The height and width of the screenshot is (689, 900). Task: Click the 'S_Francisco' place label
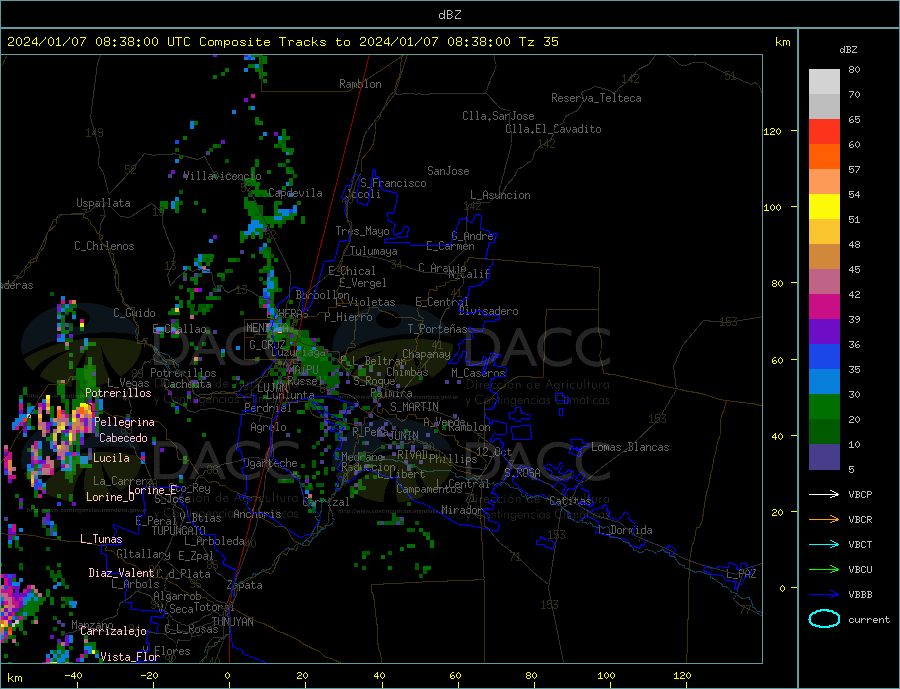coord(393,183)
